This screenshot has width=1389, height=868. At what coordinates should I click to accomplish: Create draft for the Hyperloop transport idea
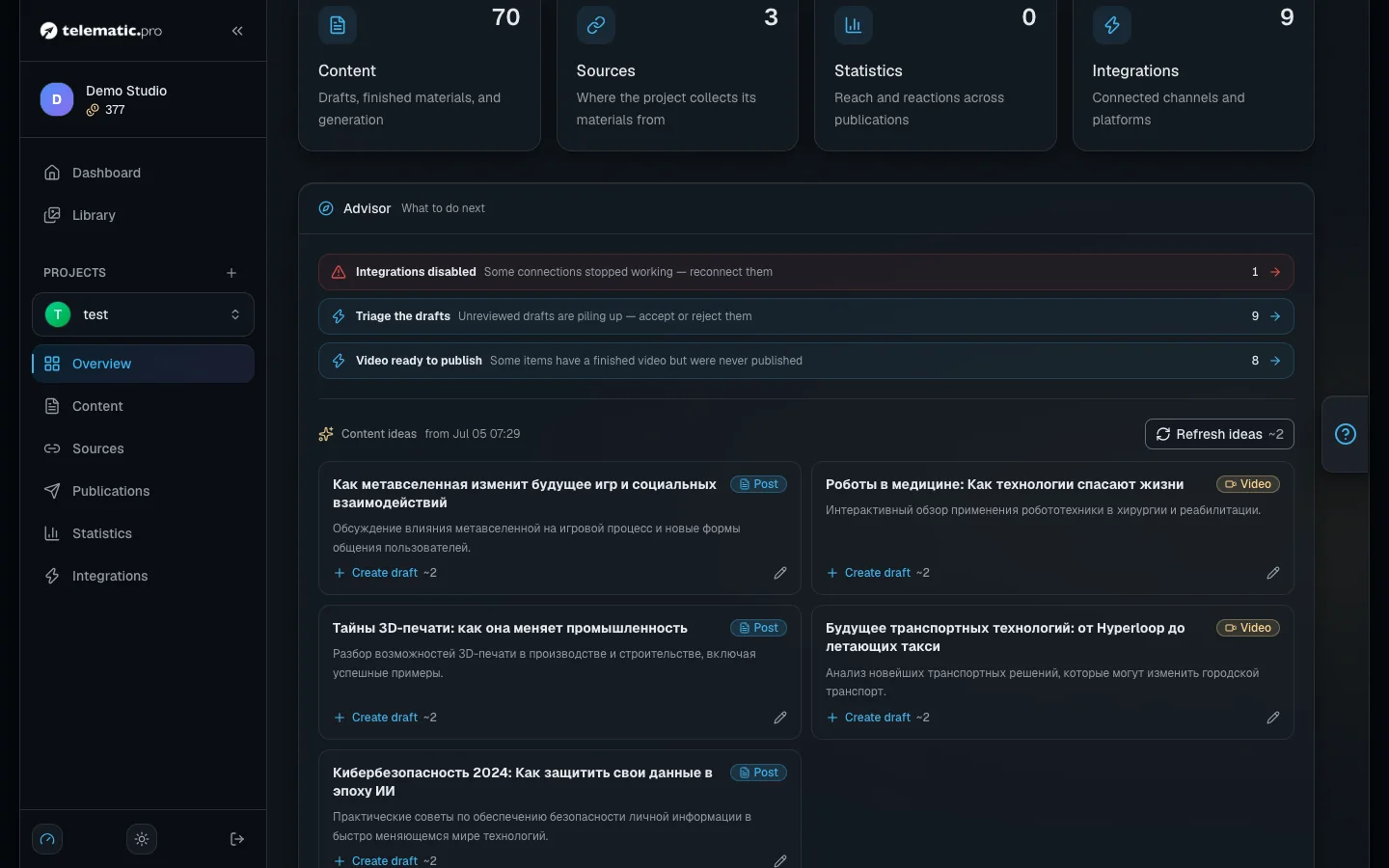point(878,718)
